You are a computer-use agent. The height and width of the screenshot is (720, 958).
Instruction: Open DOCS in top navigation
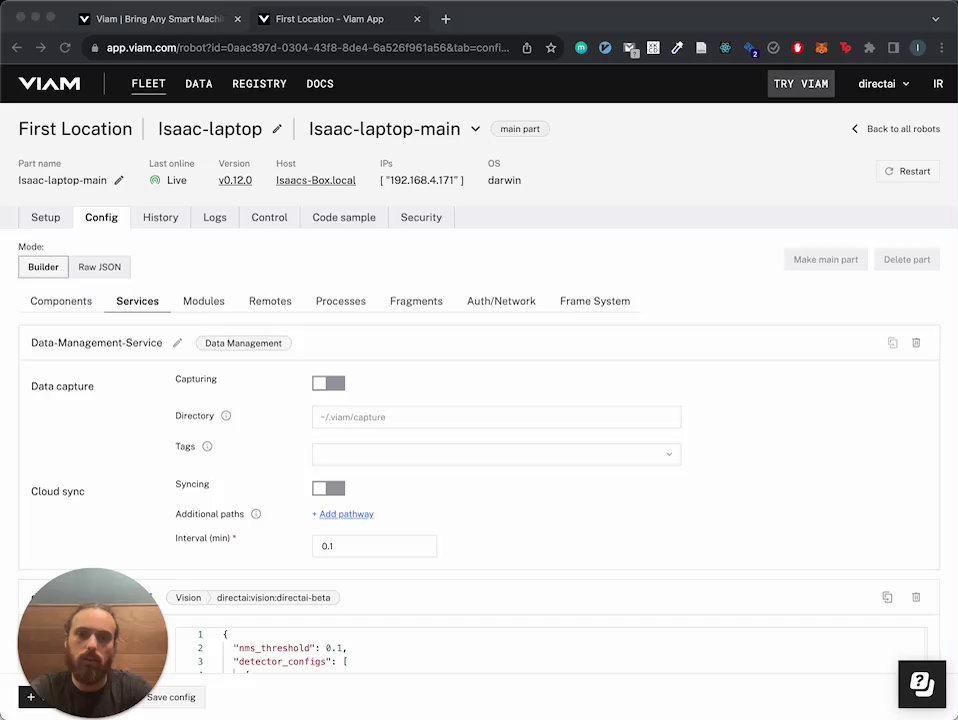pyautogui.click(x=320, y=84)
